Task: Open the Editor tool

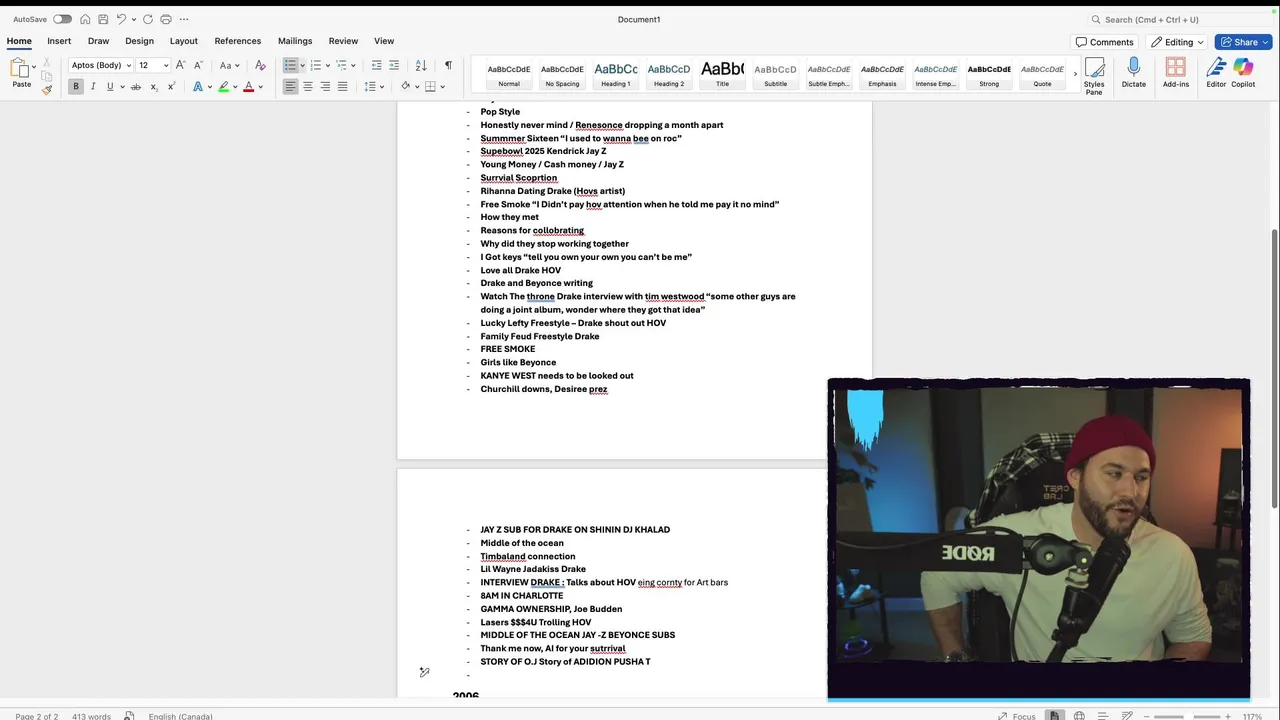Action: (x=1216, y=73)
